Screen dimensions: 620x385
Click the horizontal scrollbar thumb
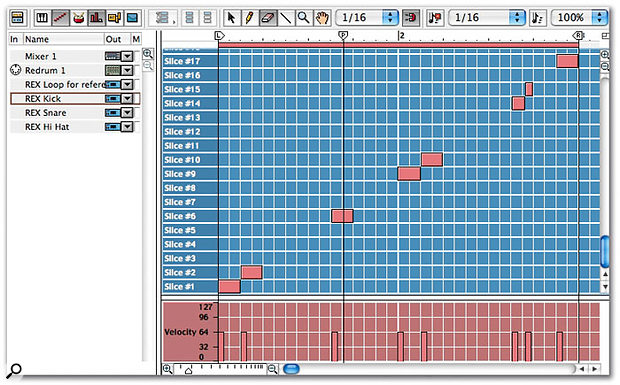(x=292, y=369)
